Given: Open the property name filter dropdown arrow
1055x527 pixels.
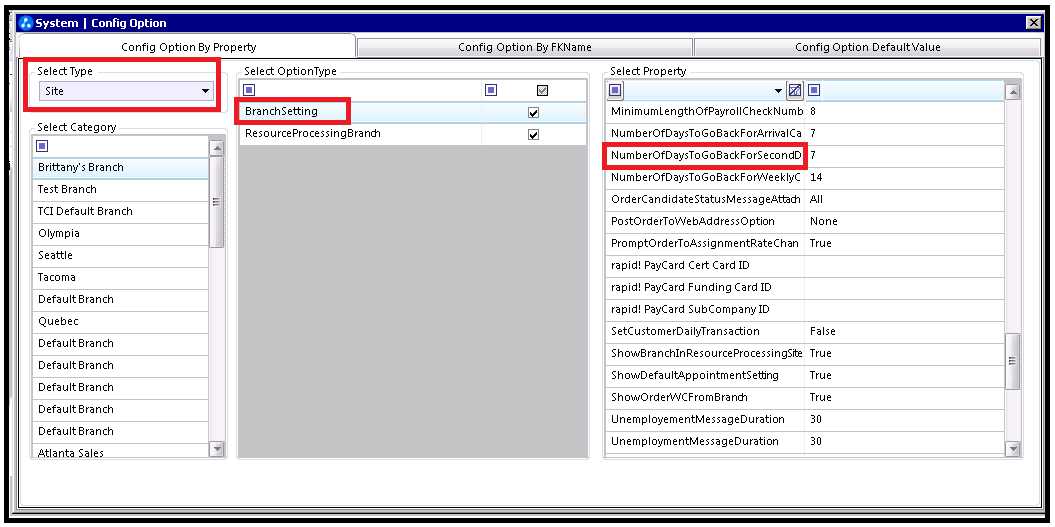Looking at the screenshot, I should (x=778, y=91).
